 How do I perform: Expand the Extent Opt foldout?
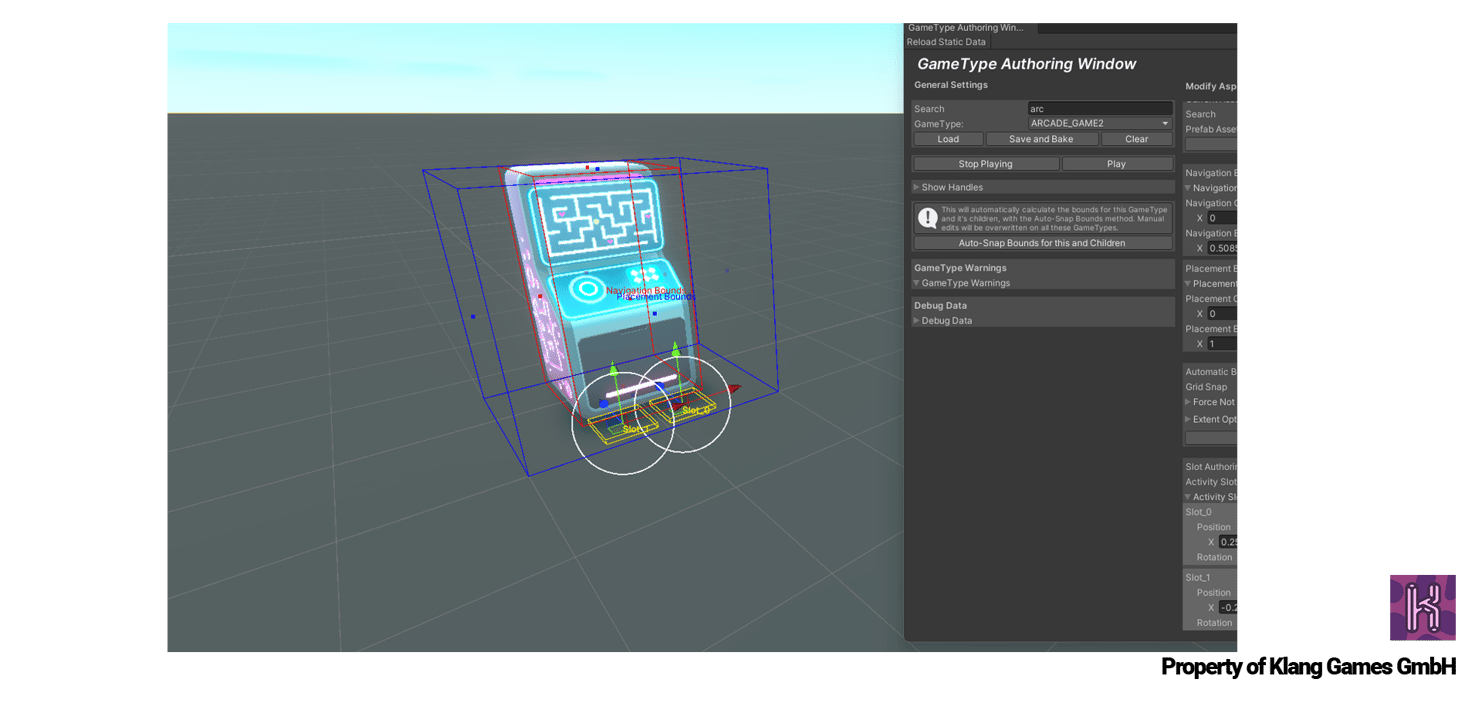coord(1188,419)
